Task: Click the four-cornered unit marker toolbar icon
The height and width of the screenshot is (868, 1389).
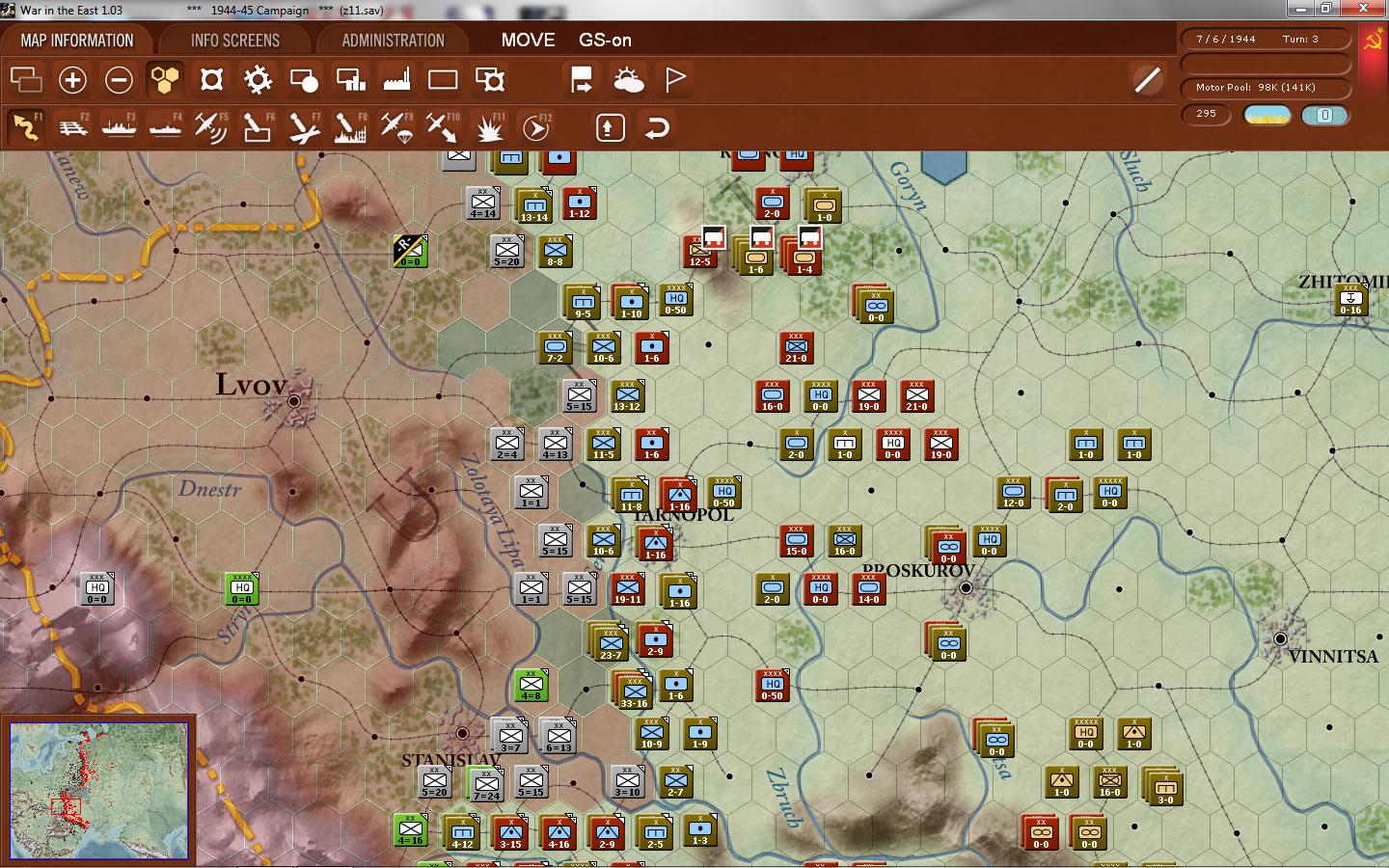Action: coord(211,79)
